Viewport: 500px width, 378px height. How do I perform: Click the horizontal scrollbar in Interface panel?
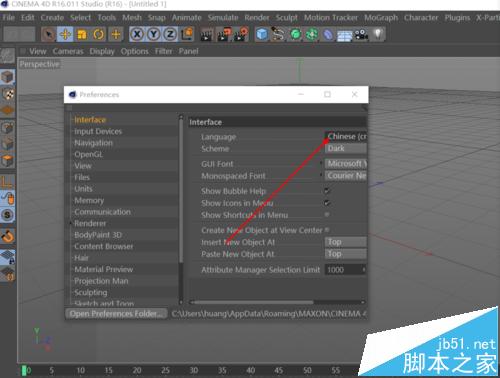[x=254, y=302]
